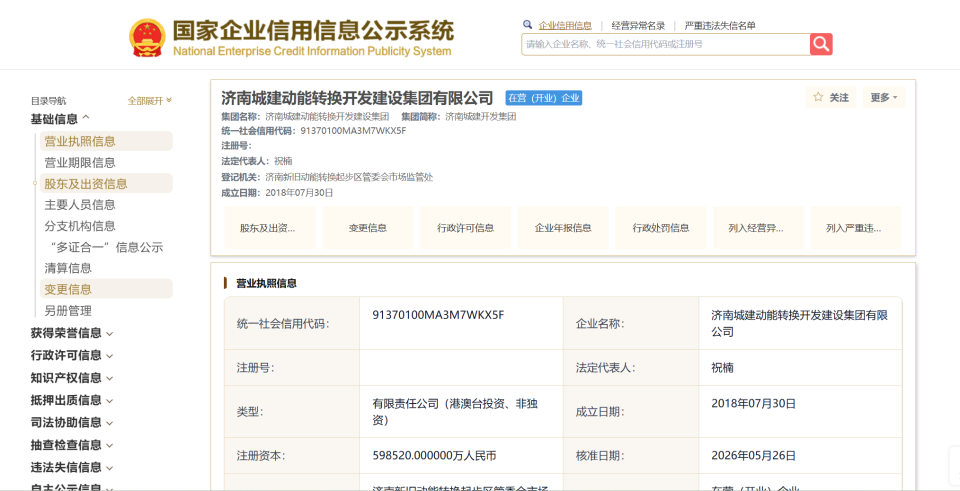Expand the 知识产权信息 section
Screen dimensions: 960x491
[72, 378]
